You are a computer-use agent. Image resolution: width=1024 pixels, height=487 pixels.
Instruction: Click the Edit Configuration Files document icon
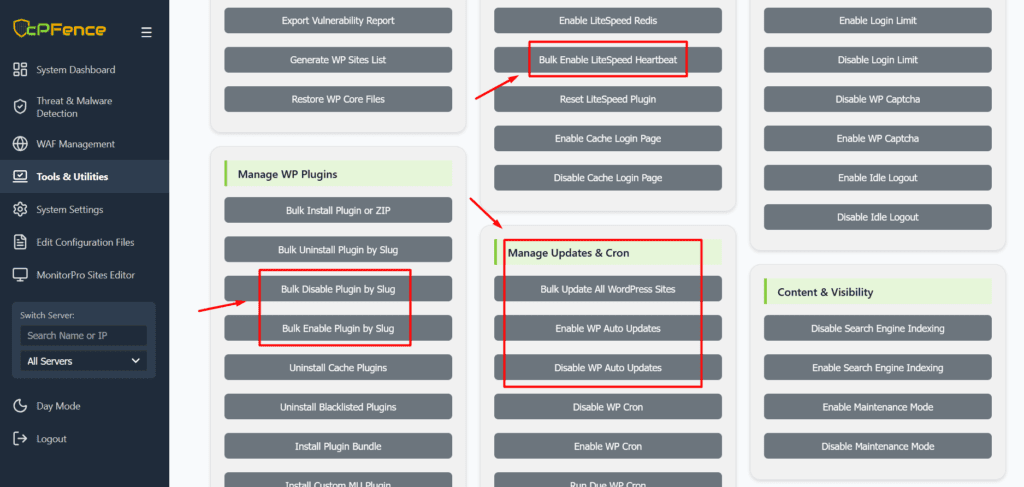point(20,242)
